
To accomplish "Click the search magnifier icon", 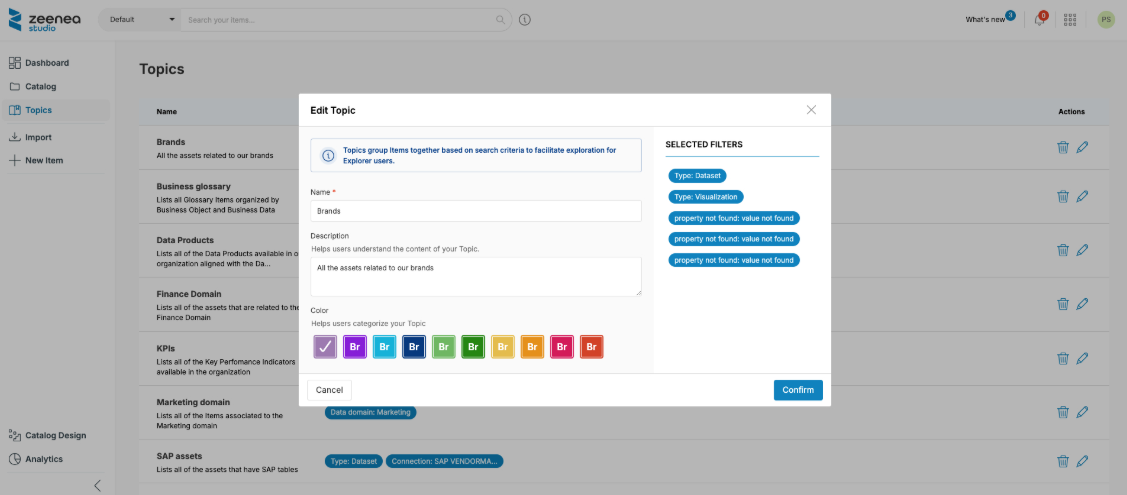I will click(501, 19).
